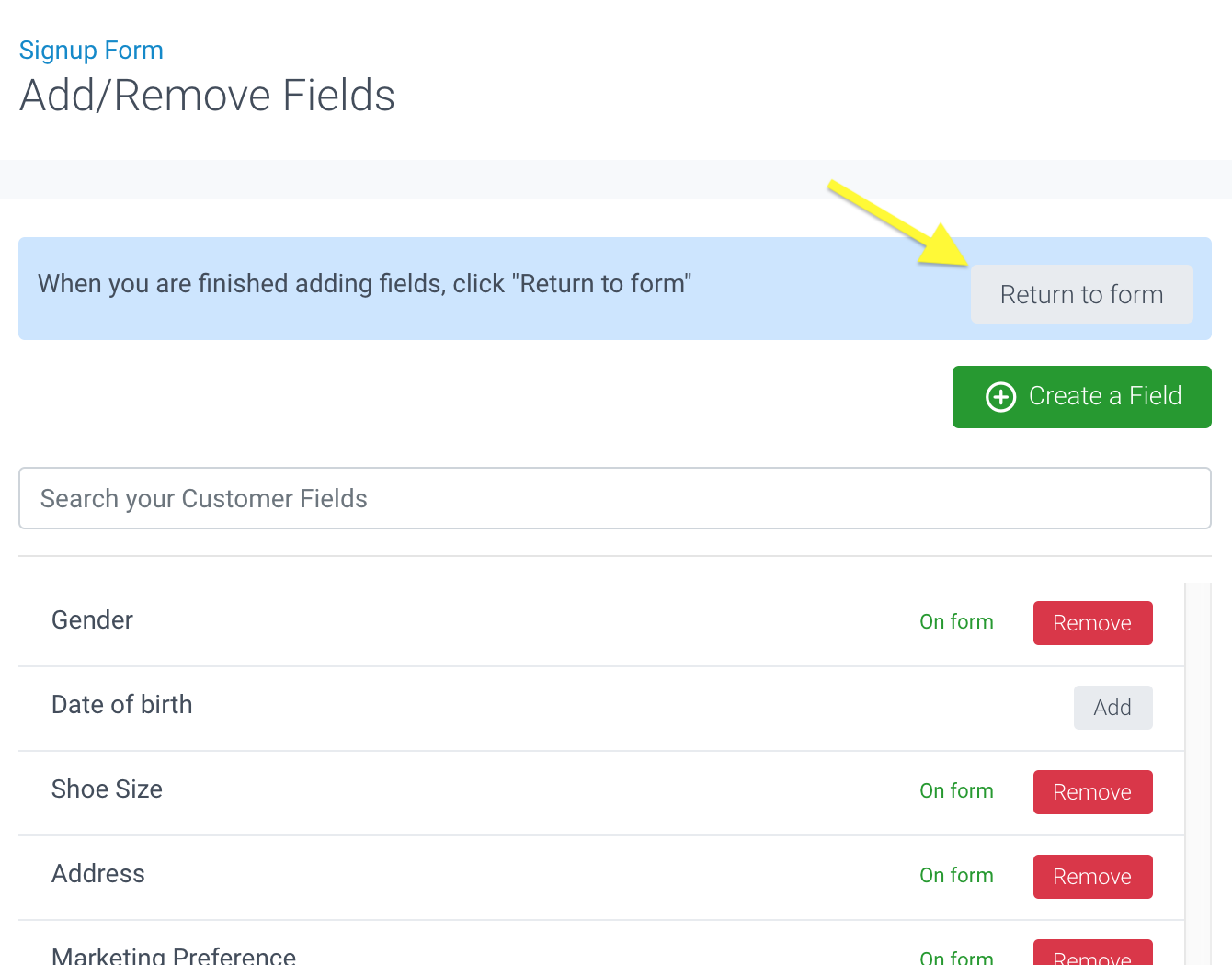Remove the Shoe Size field

(x=1092, y=792)
